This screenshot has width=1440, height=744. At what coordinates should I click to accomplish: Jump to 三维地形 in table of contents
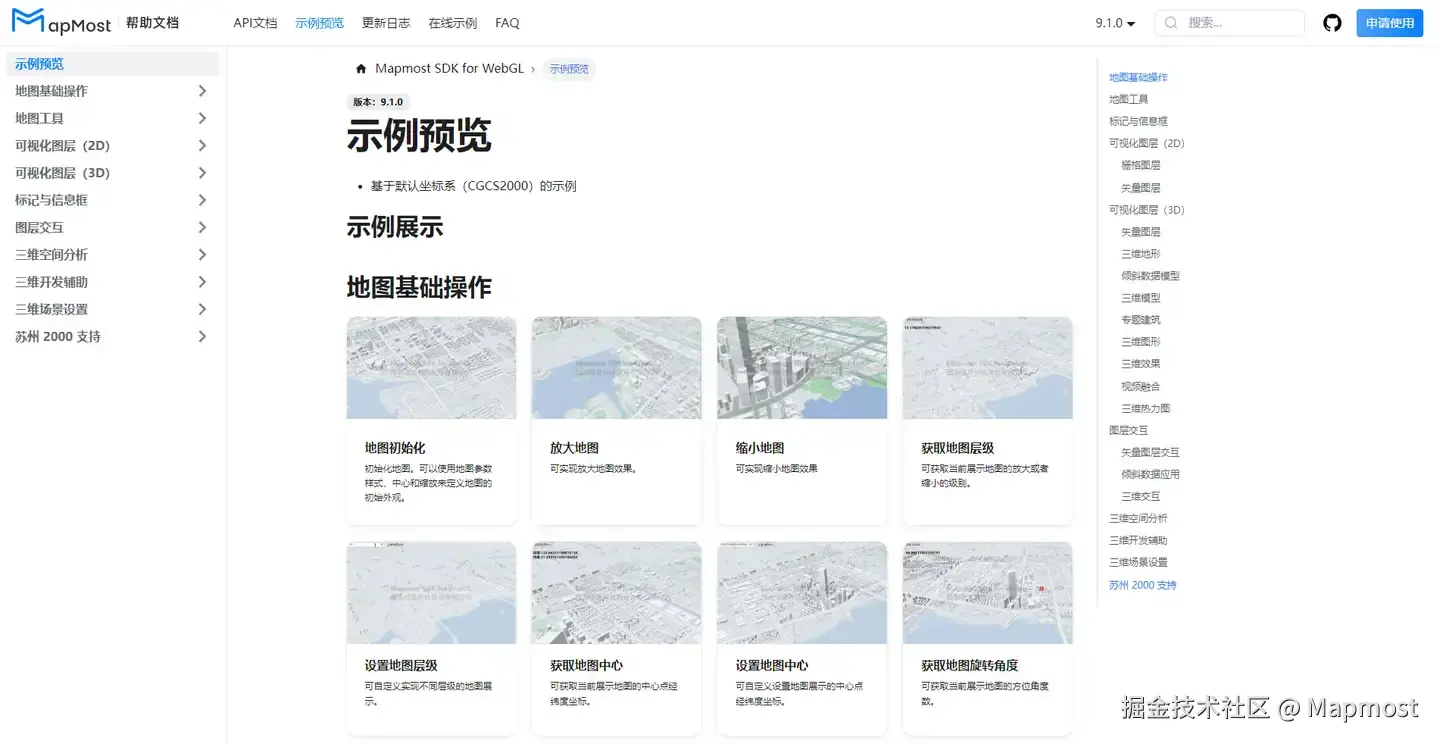tap(1141, 254)
